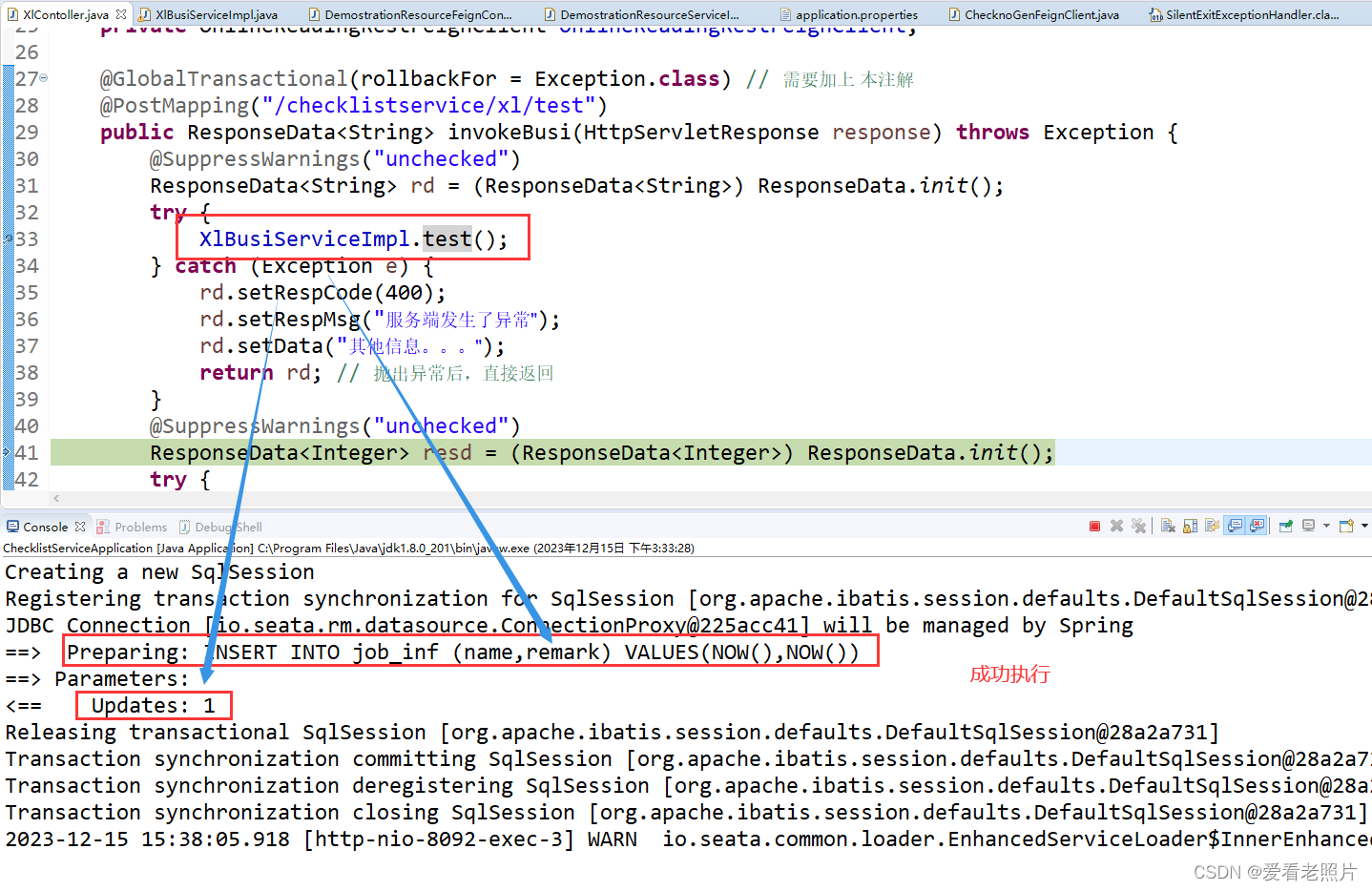Clear the console output
The width and height of the screenshot is (1372, 891).
tap(1168, 526)
